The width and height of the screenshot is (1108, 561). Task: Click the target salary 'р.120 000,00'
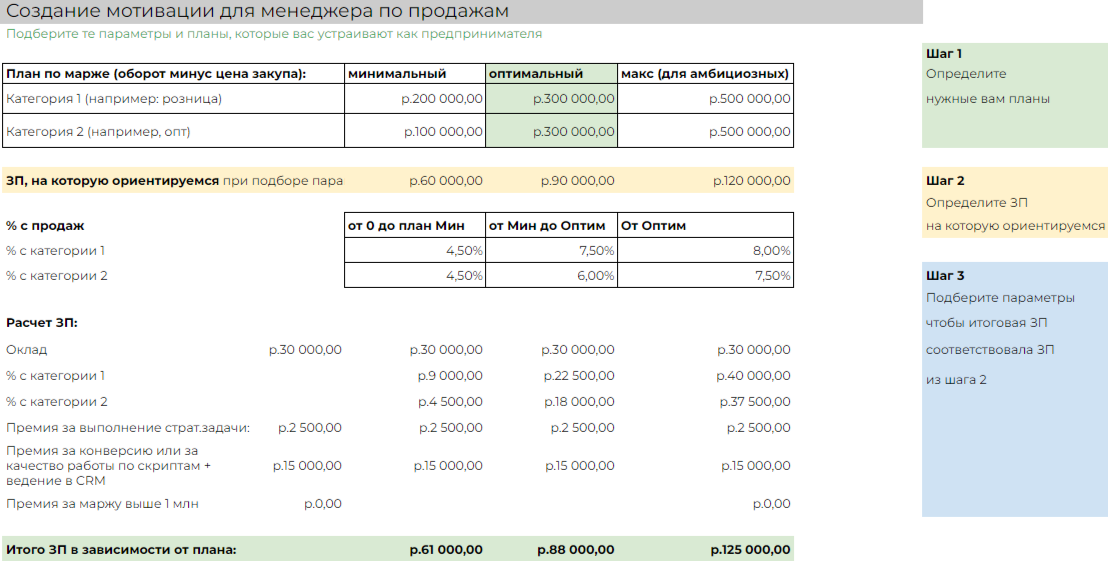(x=752, y=181)
